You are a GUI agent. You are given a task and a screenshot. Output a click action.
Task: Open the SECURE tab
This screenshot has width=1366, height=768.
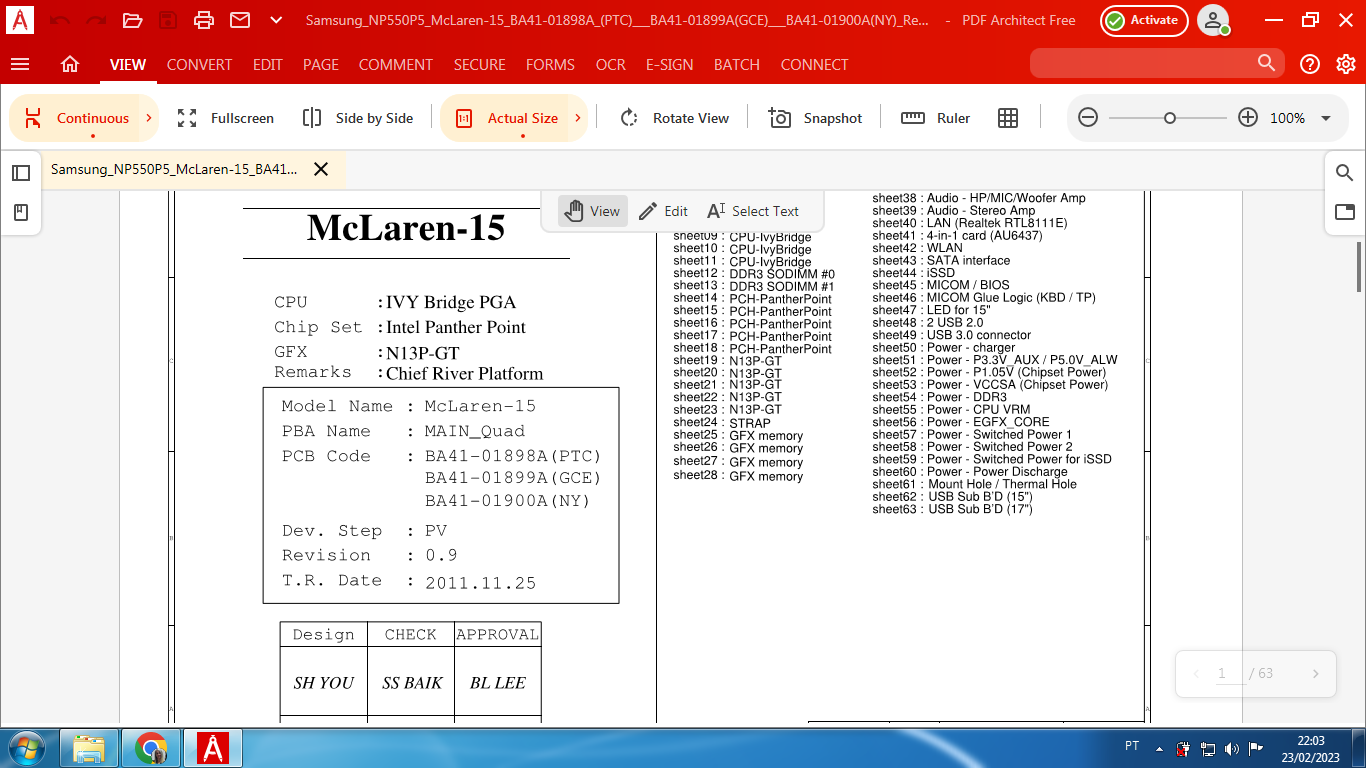coord(480,64)
